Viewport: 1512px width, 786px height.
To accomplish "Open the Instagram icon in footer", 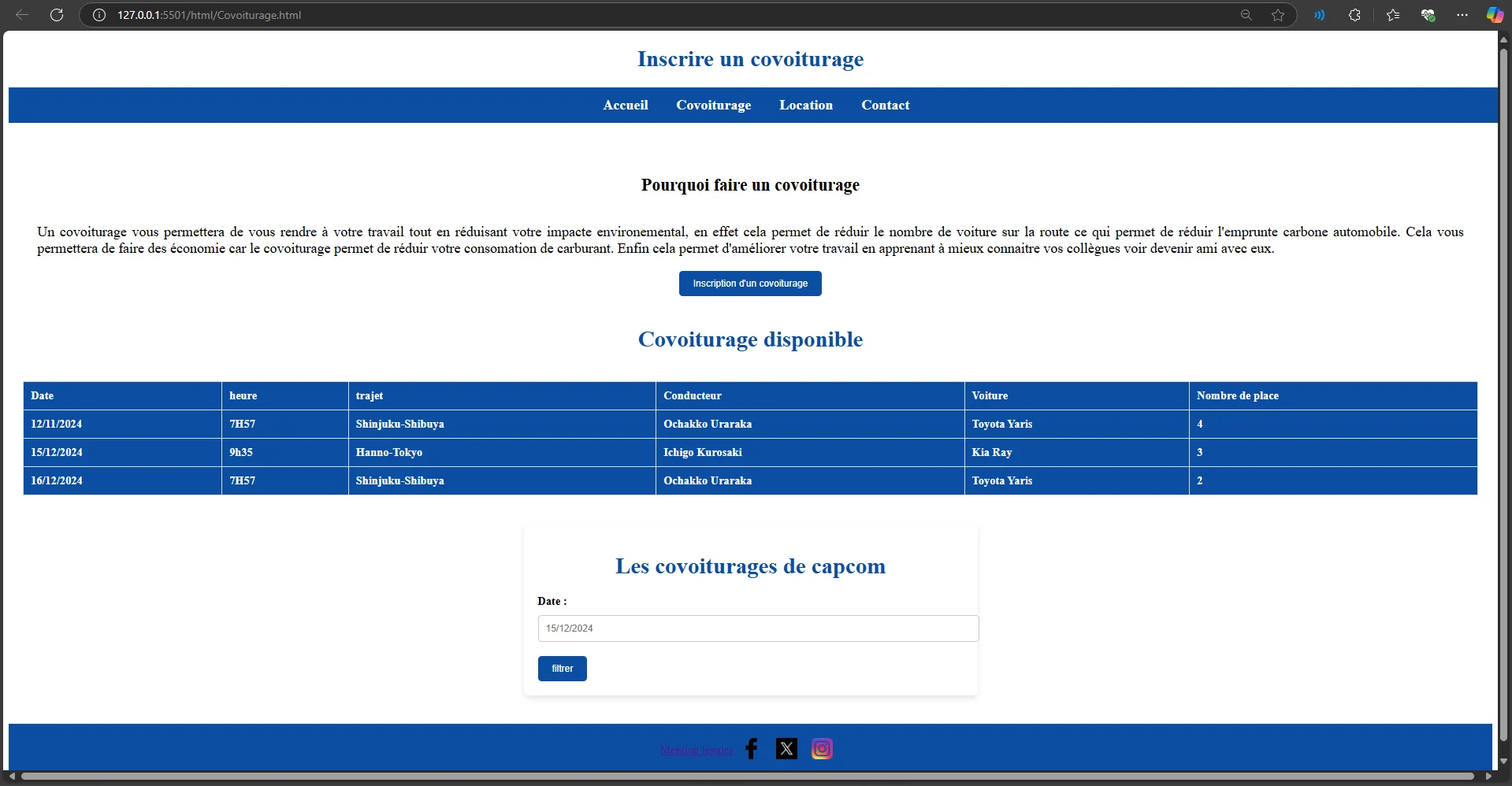I will coord(822,748).
